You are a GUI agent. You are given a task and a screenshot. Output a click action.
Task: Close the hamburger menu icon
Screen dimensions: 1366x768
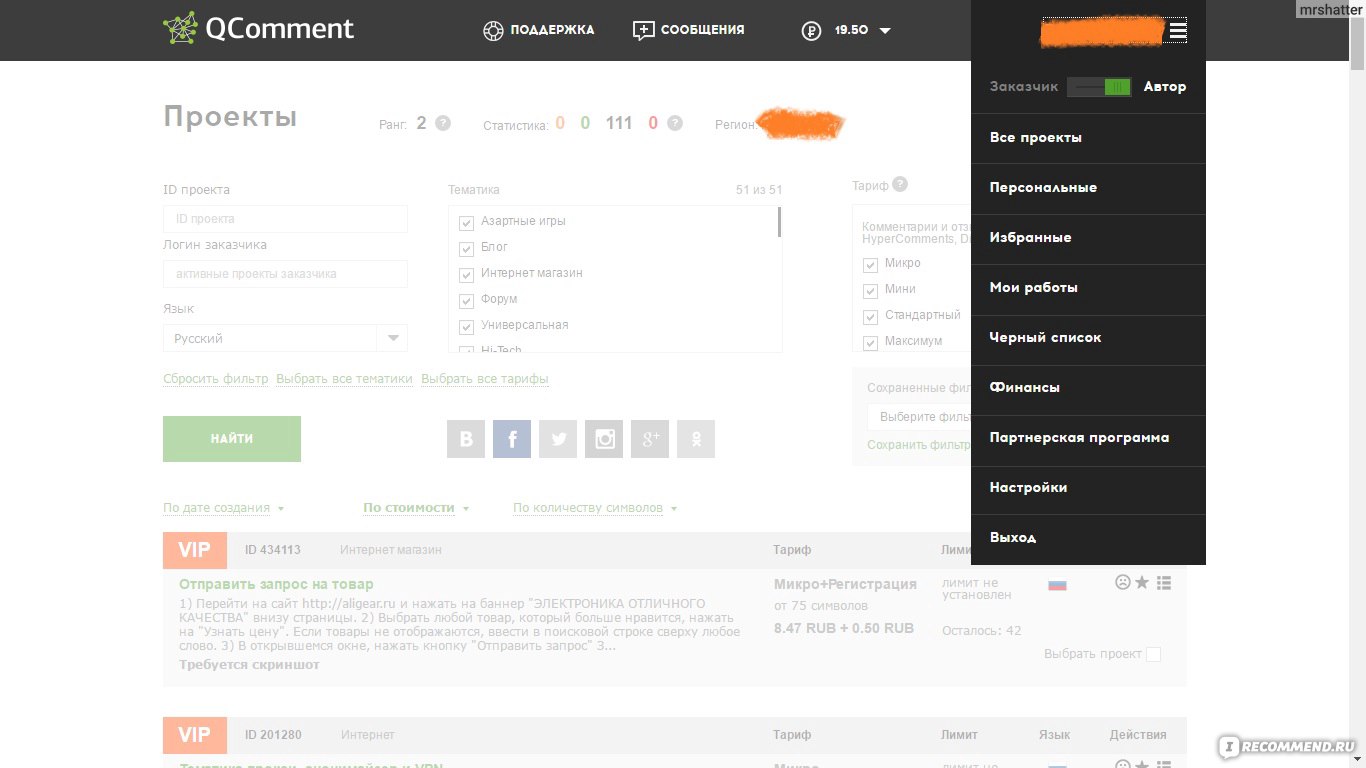[1178, 31]
